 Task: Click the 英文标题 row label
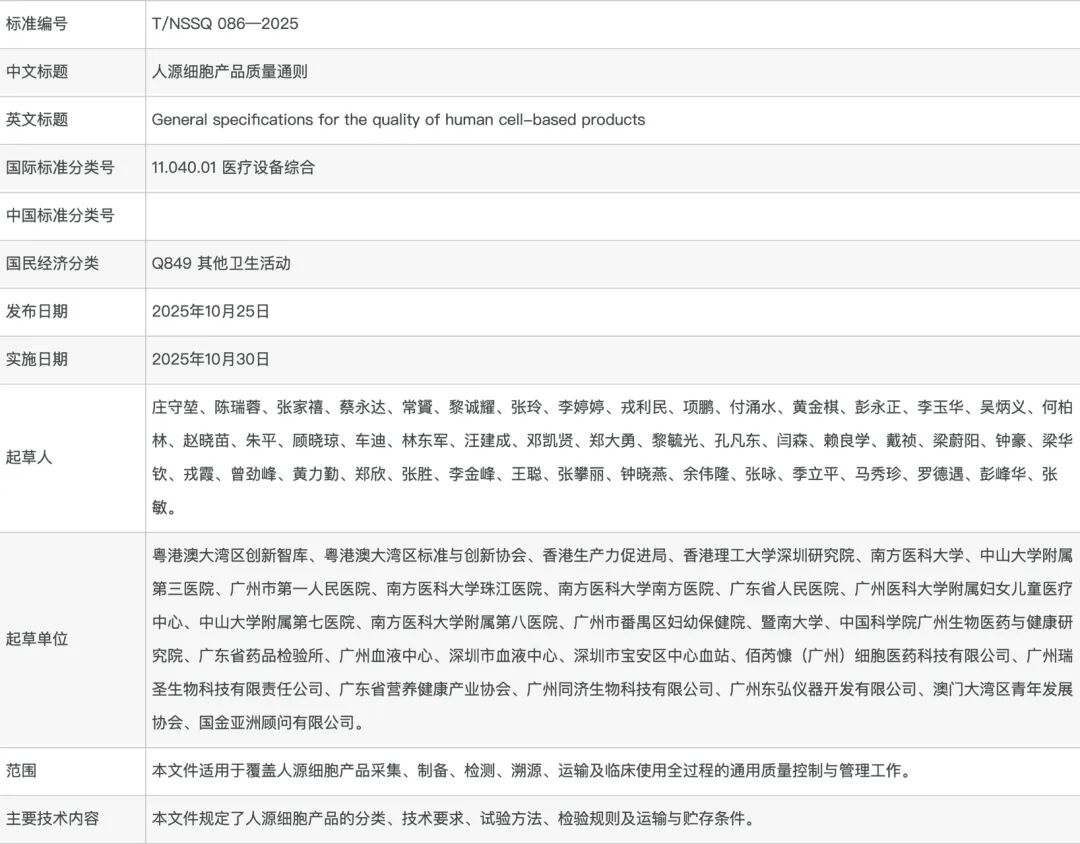(37, 120)
